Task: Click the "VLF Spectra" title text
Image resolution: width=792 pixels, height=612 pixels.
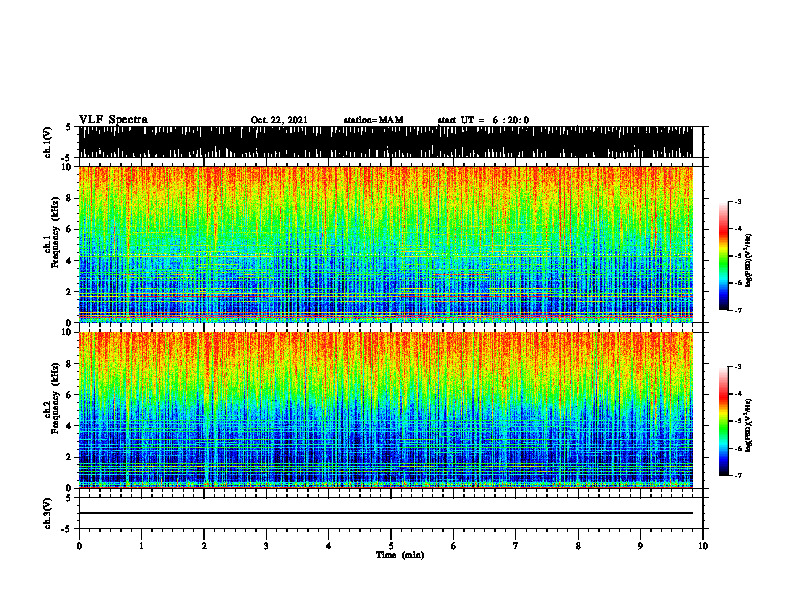Action: click(x=113, y=120)
